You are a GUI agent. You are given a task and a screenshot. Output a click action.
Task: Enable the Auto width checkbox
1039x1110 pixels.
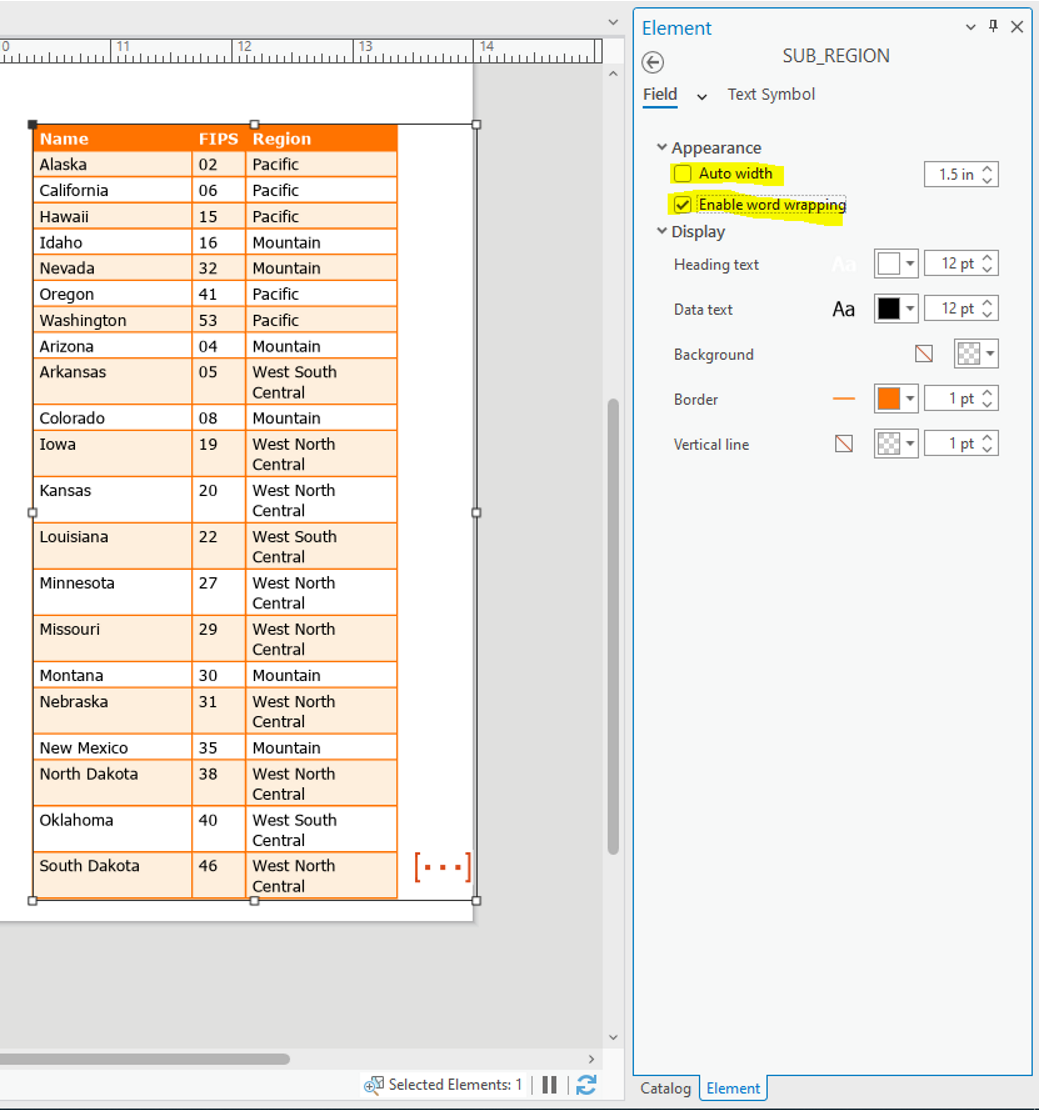click(x=684, y=173)
